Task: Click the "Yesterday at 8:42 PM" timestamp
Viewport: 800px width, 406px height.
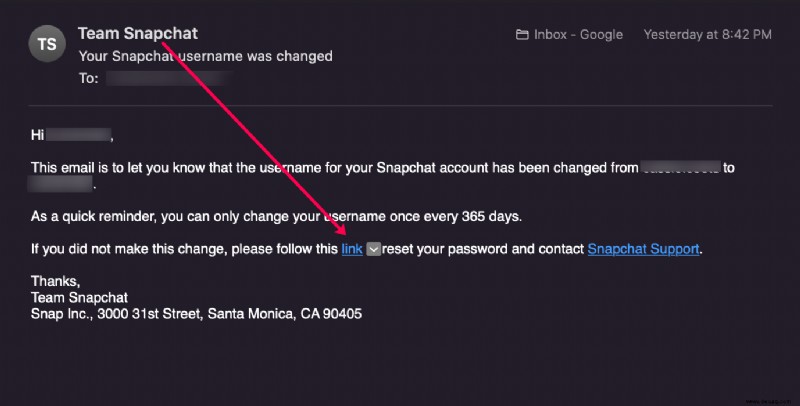Action: pos(707,35)
